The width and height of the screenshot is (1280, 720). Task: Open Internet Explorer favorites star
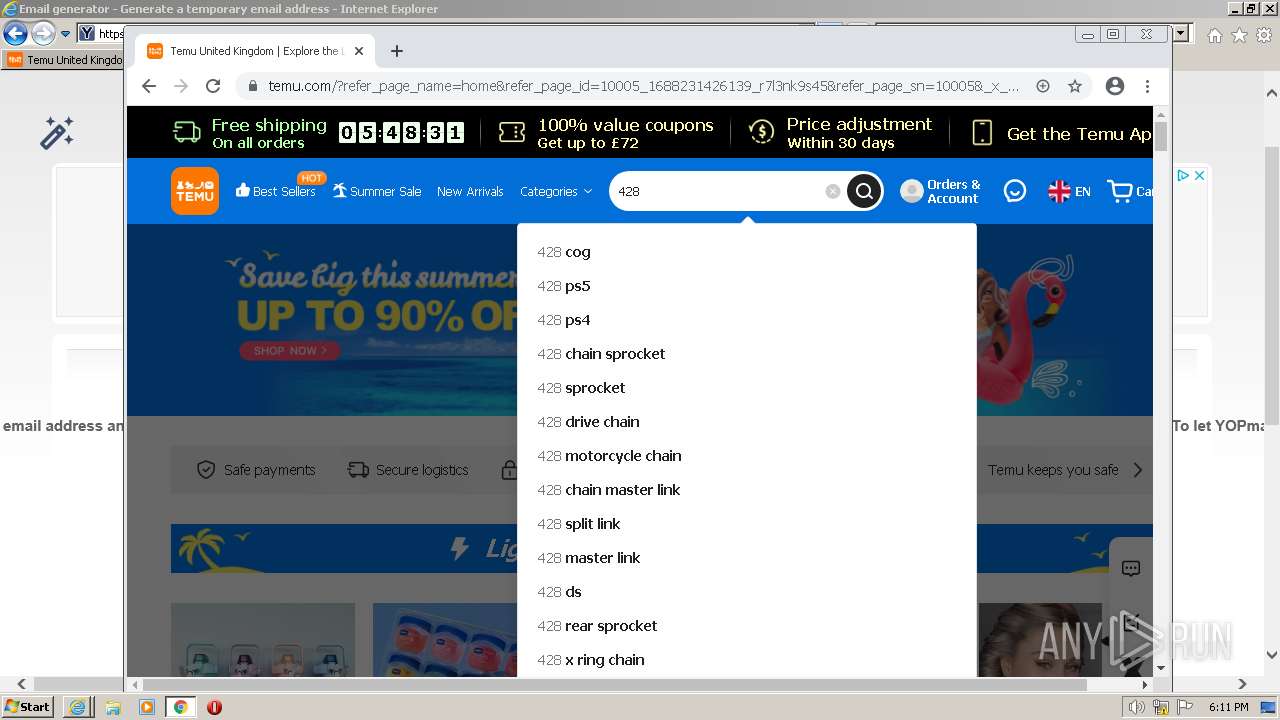point(1239,35)
